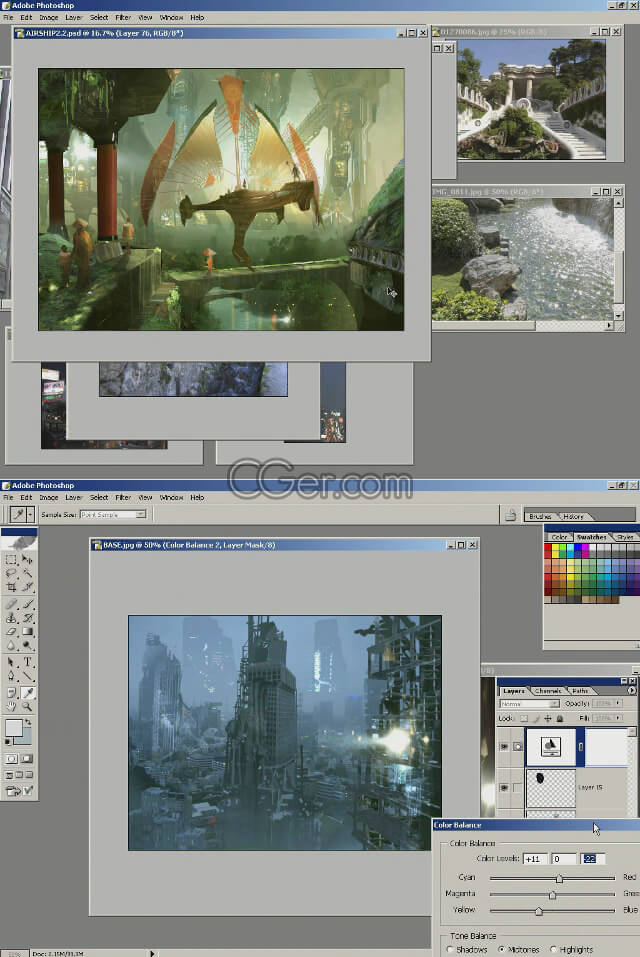640x957 pixels.
Task: Click the background color swatch in toolbox
Action: 26,737
